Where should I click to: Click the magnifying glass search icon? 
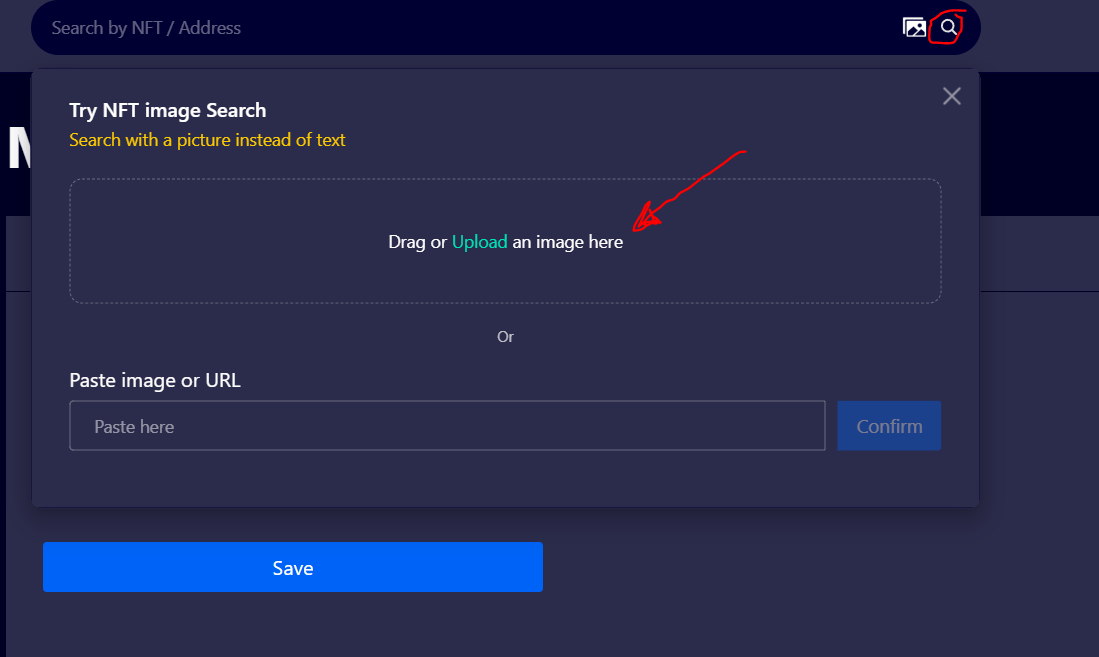(948, 27)
